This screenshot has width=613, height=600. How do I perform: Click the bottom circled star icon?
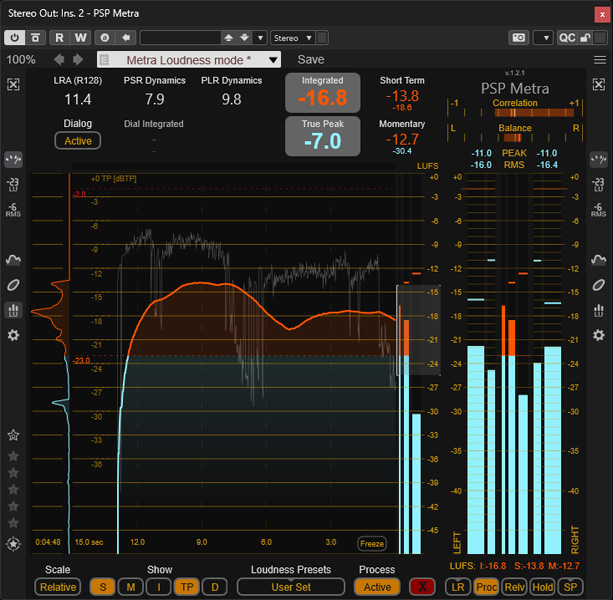tap(13, 544)
